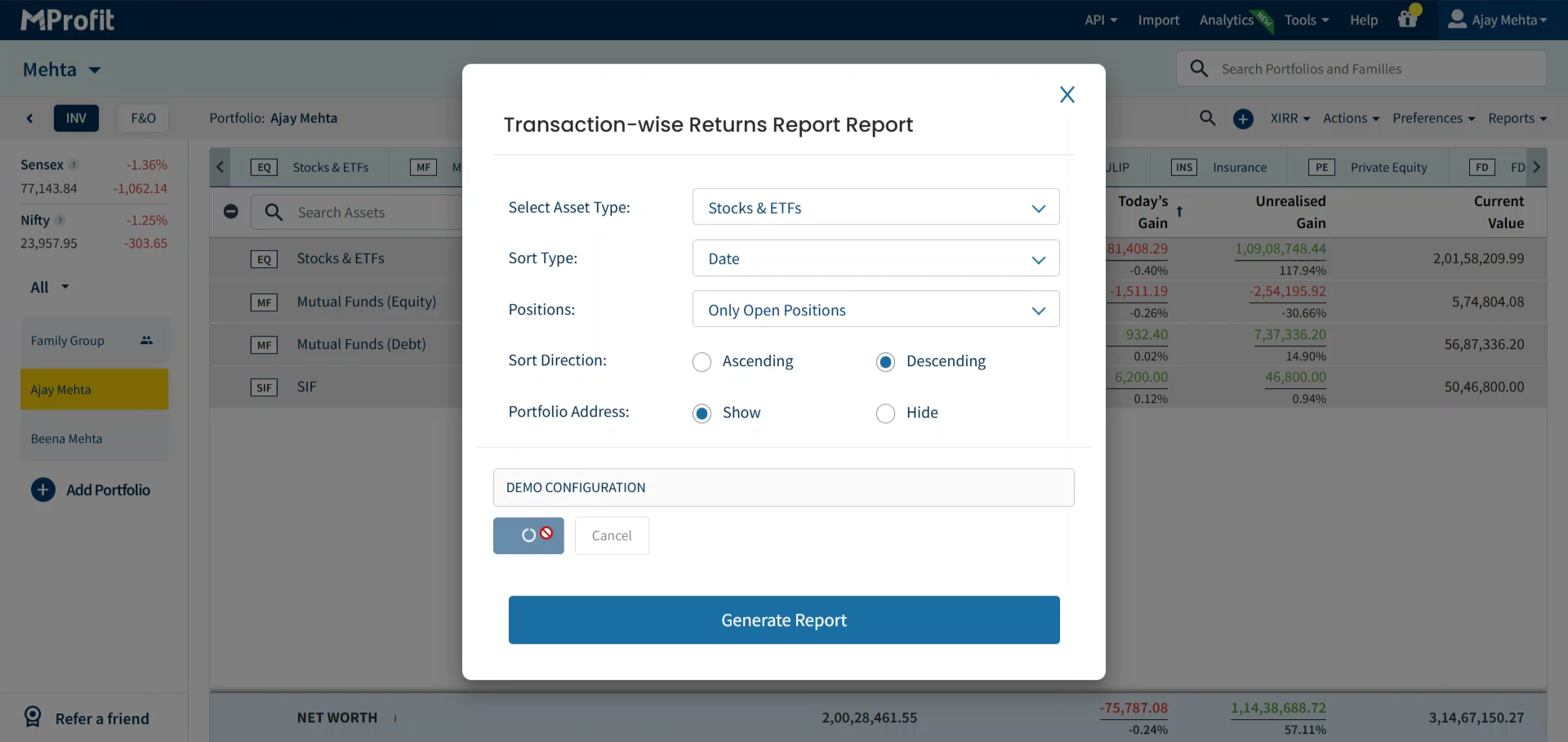The height and width of the screenshot is (742, 1568).
Task: Click the MF badge on Mutual Funds (Debt) row
Action: pos(264,345)
